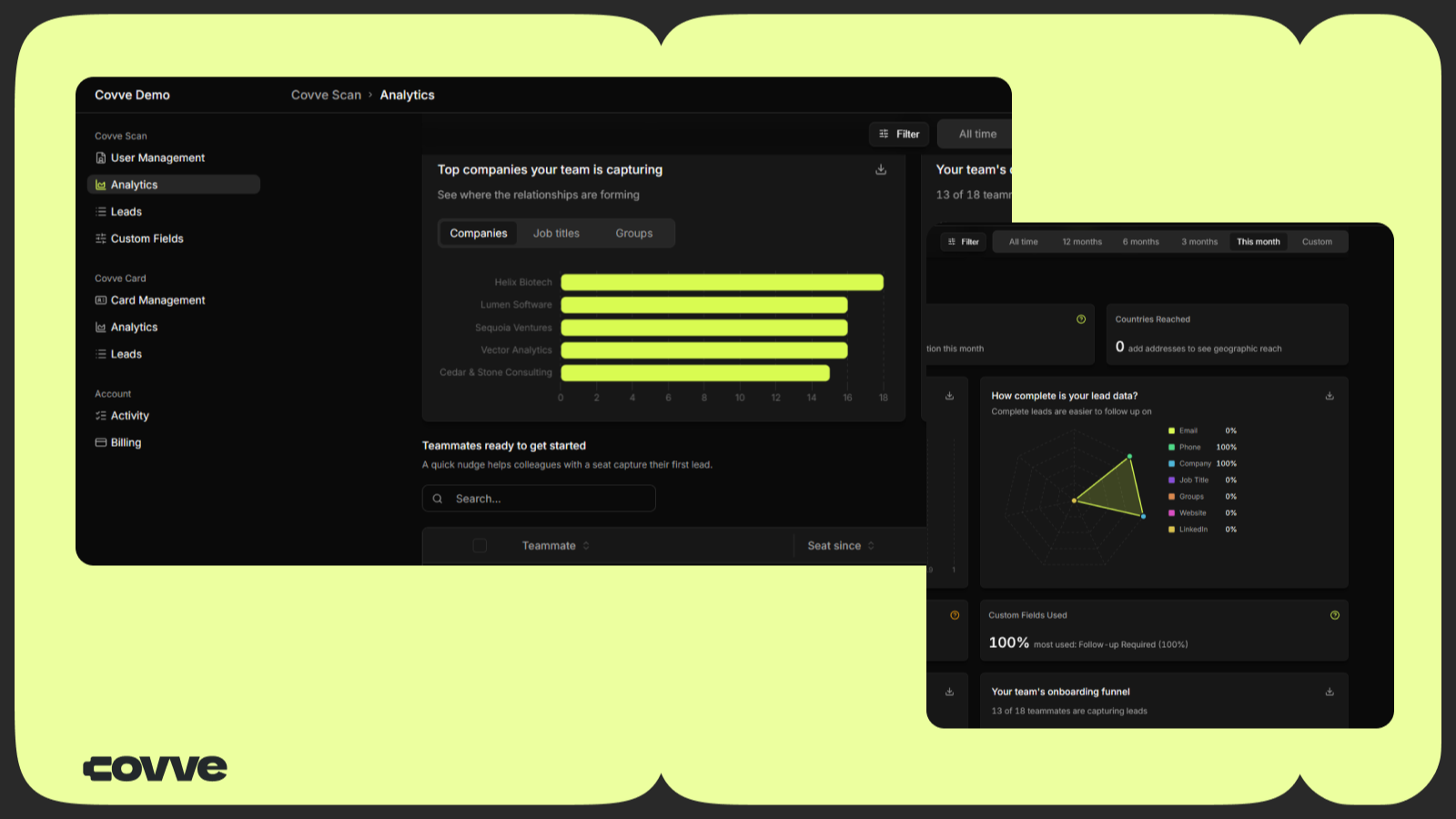Open Leads under Covve Card section
Viewport: 1456px width, 819px height.
[x=118, y=354]
